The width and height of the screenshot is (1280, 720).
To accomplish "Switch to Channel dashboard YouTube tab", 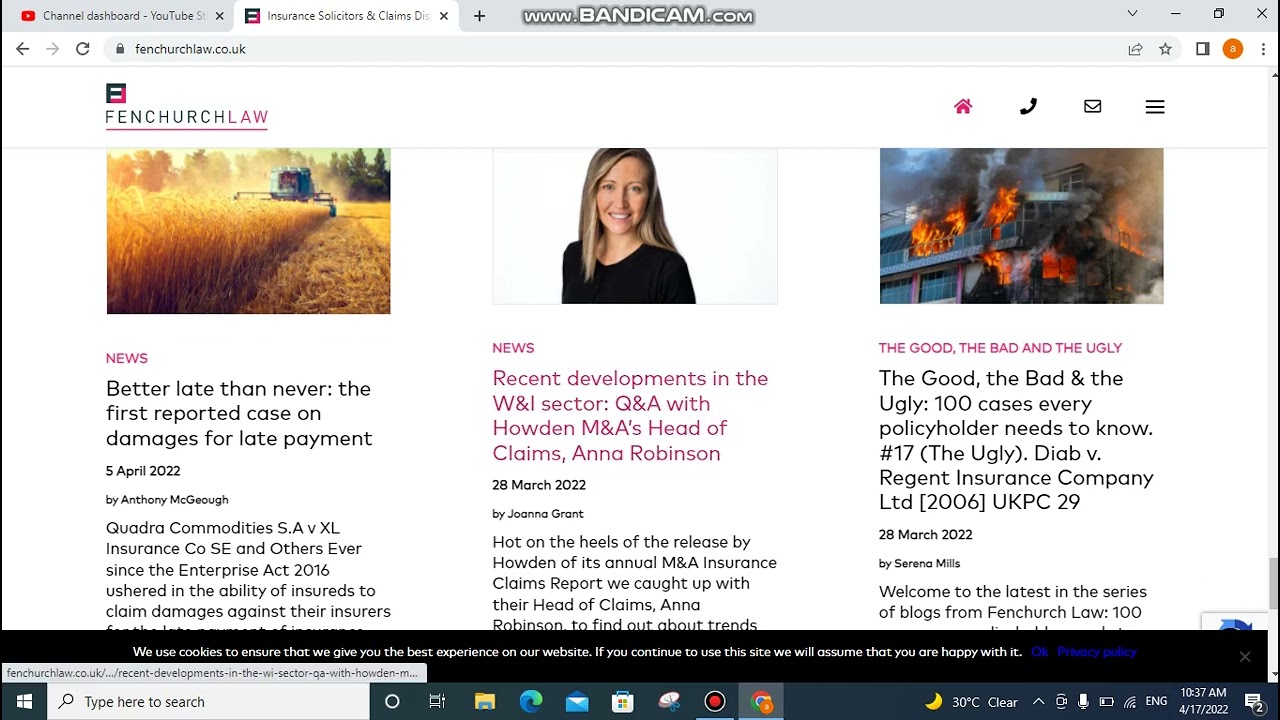I will 122,16.
